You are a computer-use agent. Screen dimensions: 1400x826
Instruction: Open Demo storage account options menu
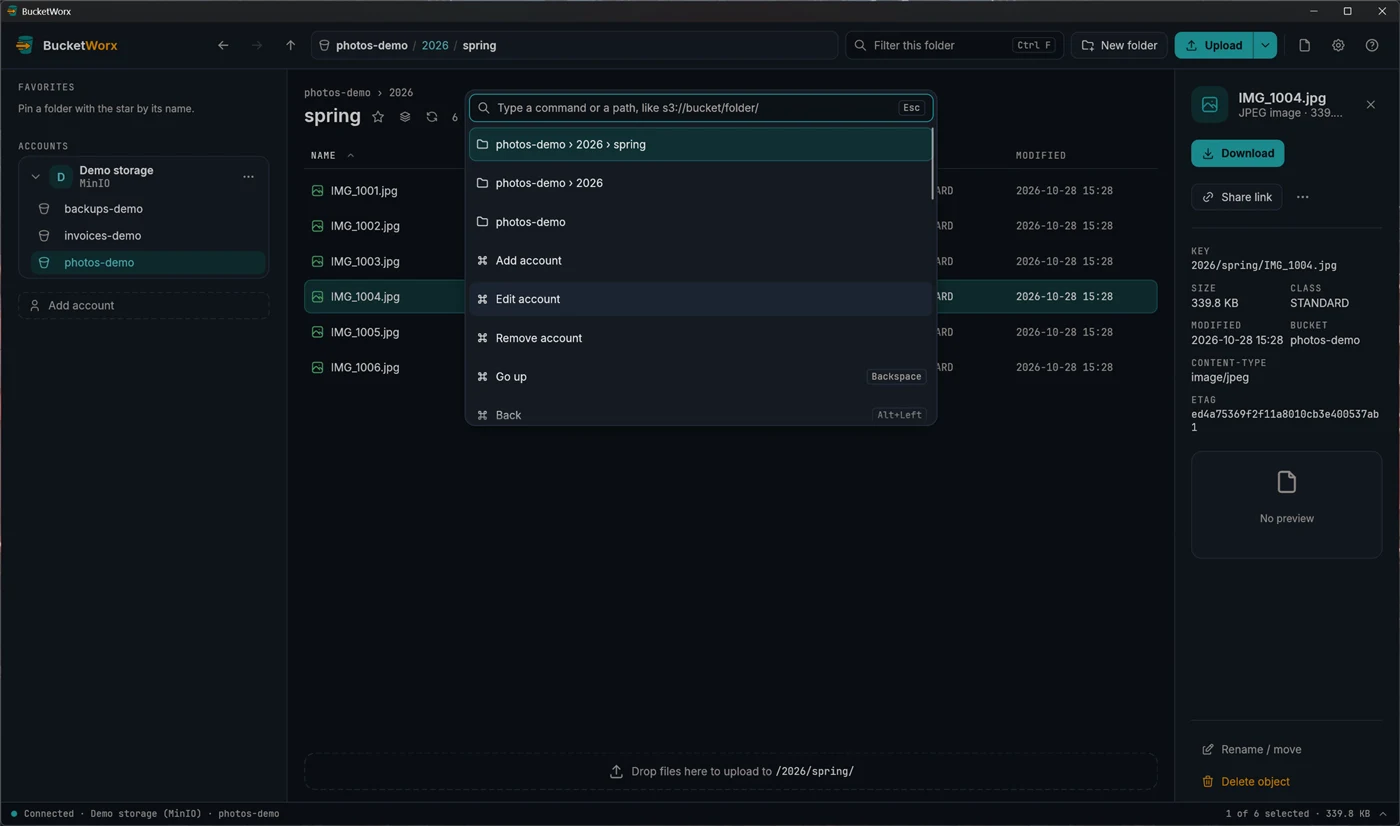(x=248, y=177)
